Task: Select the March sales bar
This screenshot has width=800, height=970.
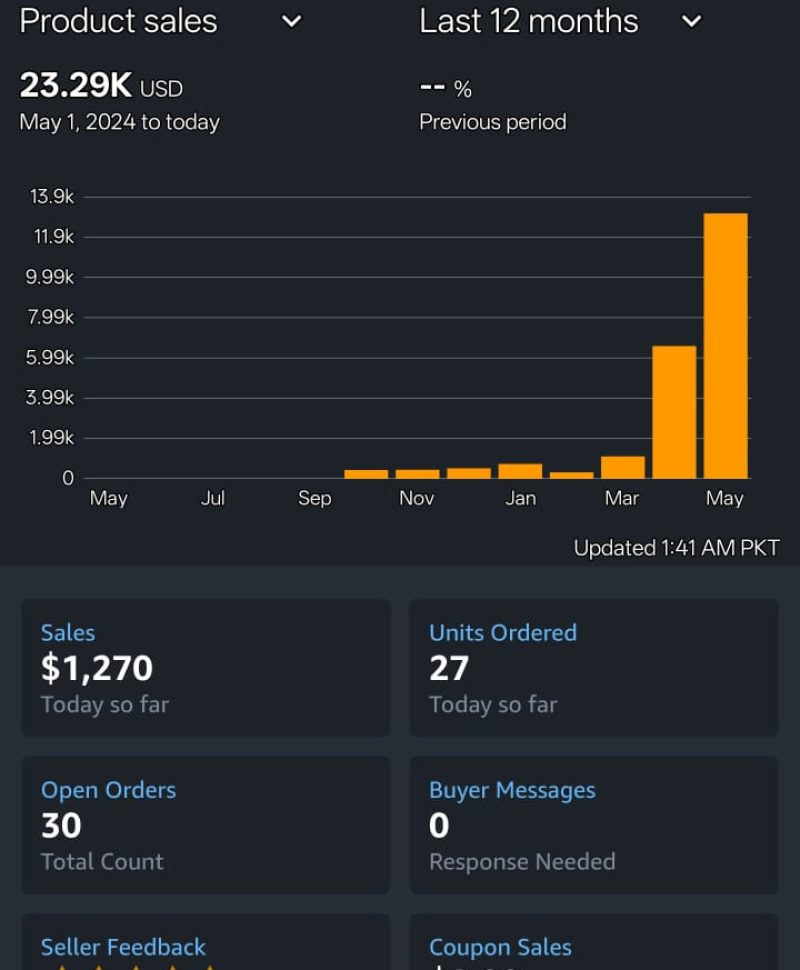Action: click(622, 467)
